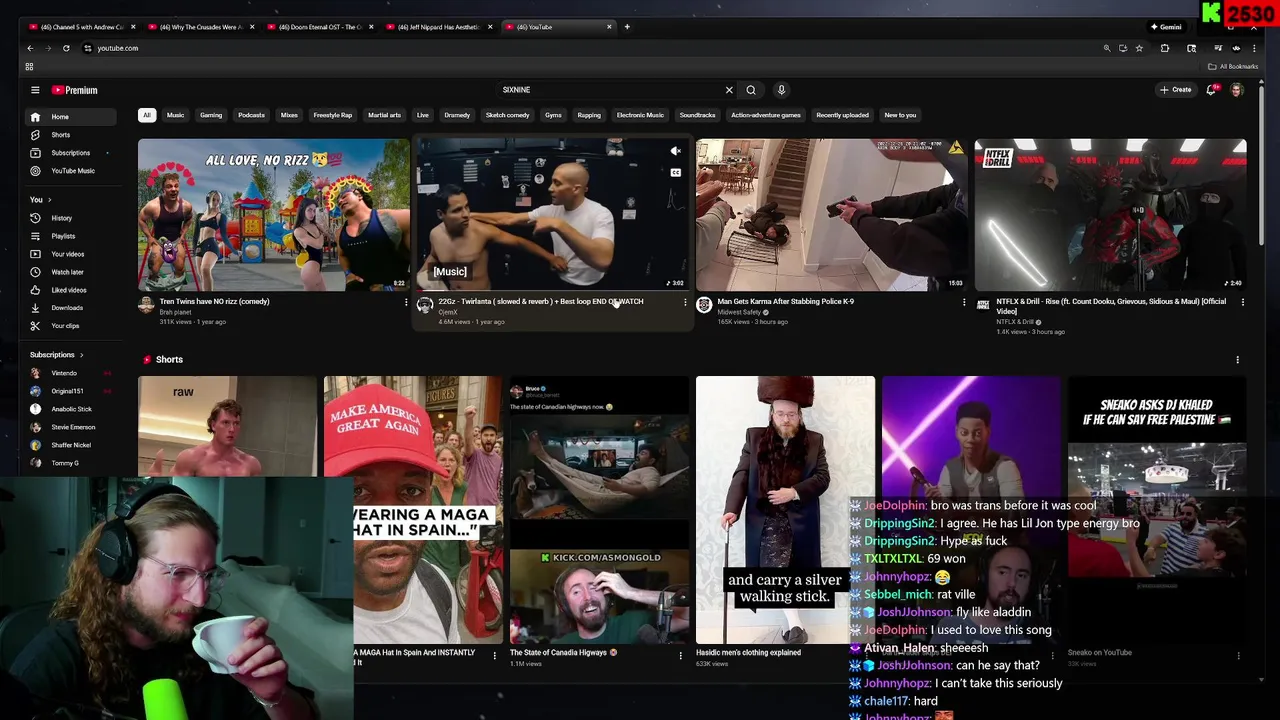Open the Midwest Safety channel link

coord(739,312)
